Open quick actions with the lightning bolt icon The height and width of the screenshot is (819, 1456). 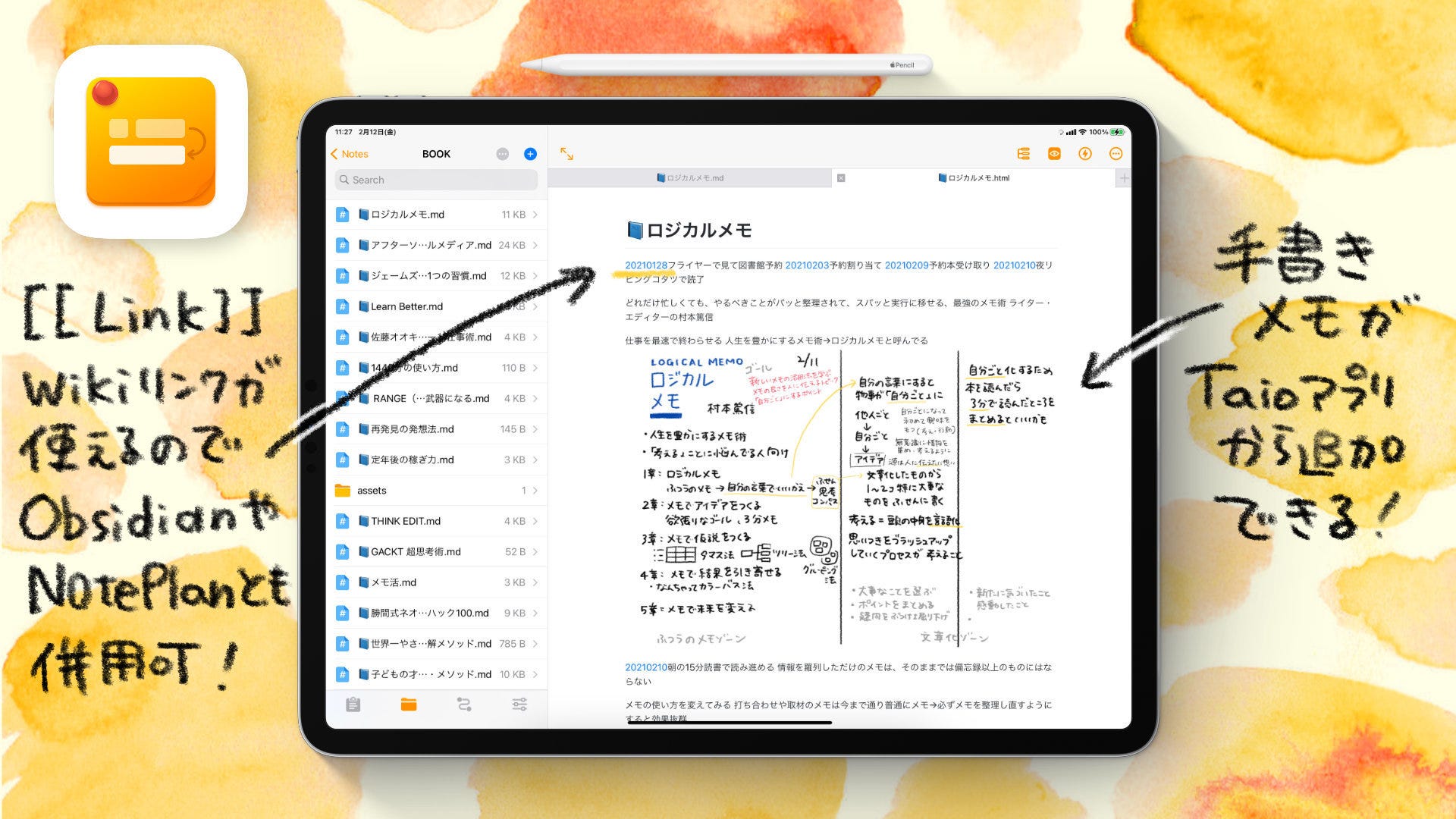click(x=1085, y=153)
